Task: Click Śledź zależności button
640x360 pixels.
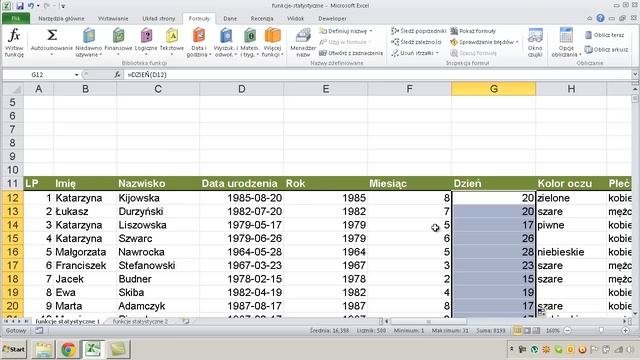Action: 416,42
